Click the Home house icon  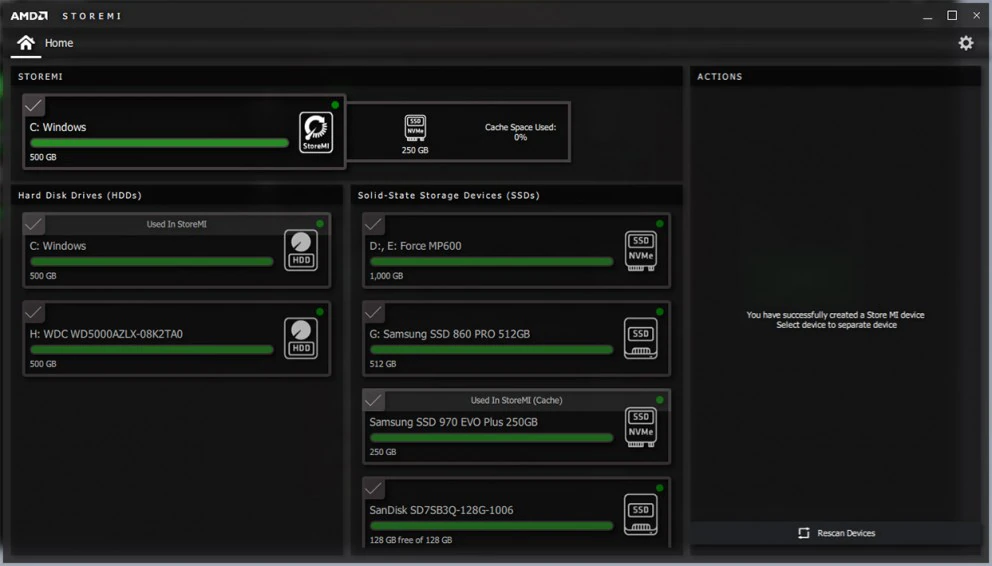pos(26,42)
